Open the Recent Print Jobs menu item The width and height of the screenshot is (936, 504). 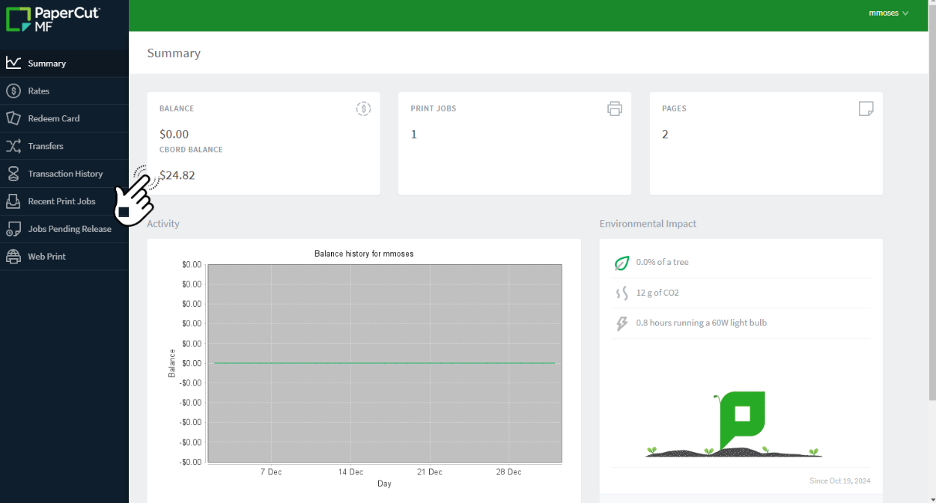(x=62, y=201)
